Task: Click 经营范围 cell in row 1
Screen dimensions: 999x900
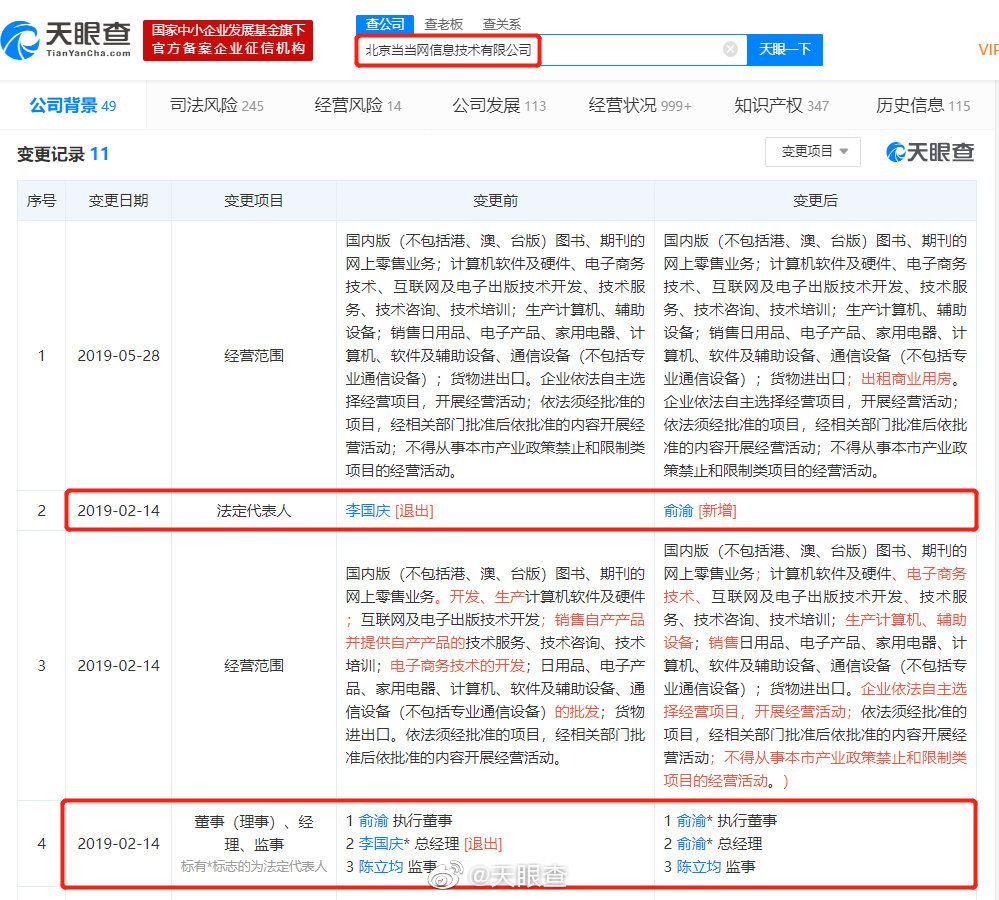Action: point(254,355)
